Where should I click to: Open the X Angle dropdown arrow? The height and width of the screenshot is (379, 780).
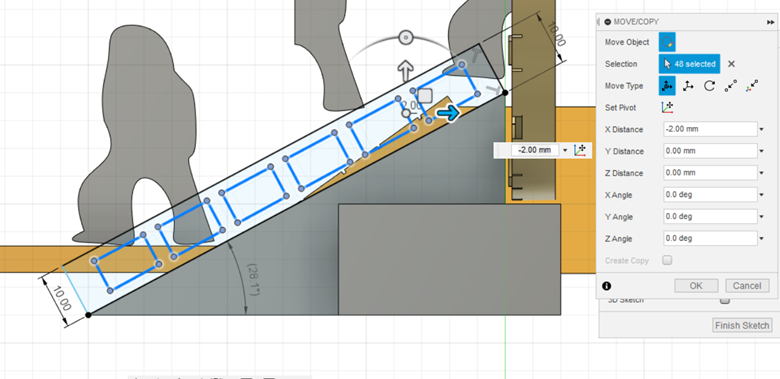pos(762,195)
